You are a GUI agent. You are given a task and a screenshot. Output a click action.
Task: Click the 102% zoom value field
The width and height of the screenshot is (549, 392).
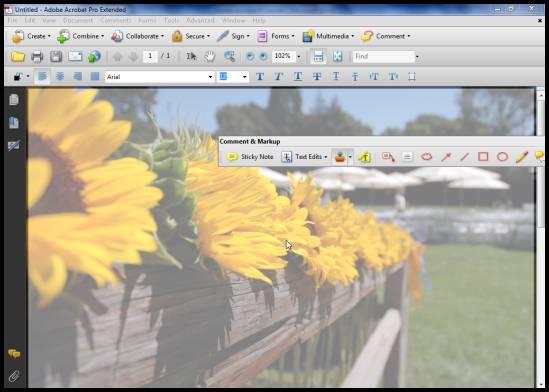click(x=284, y=56)
